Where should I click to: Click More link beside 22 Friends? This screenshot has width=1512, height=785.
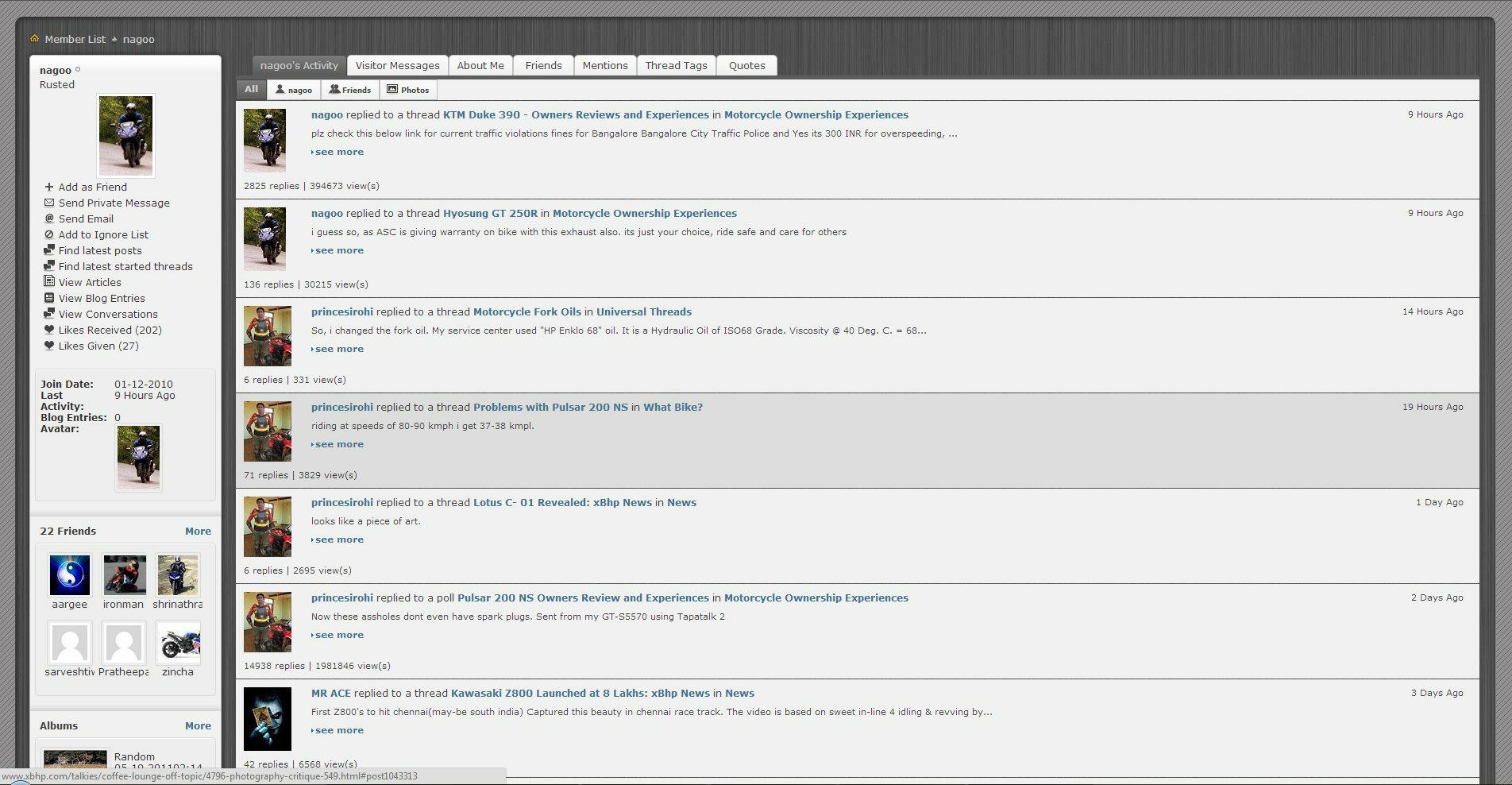pyautogui.click(x=198, y=531)
